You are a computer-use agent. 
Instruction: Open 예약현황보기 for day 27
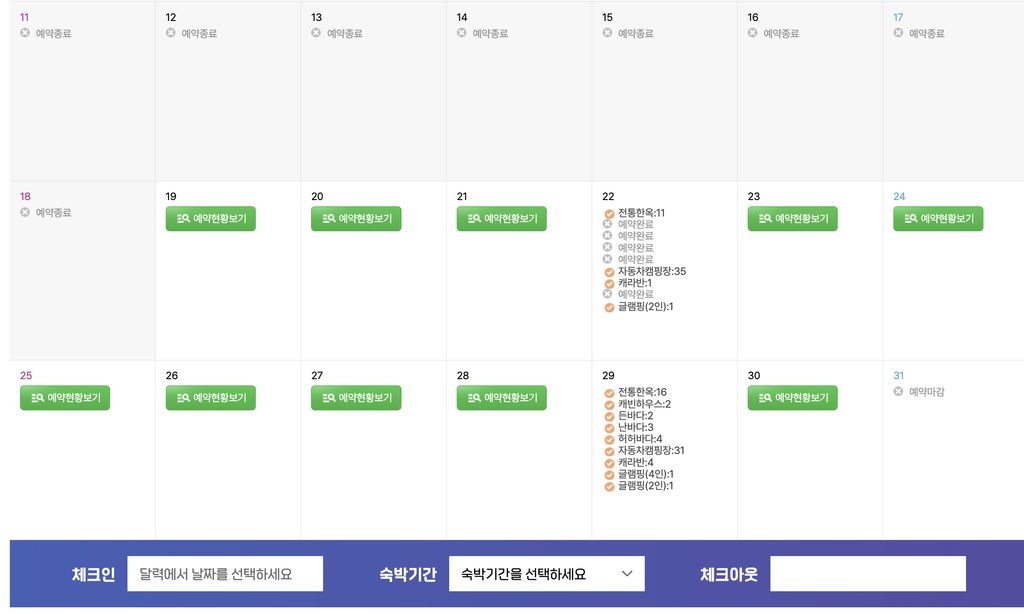(x=356, y=398)
